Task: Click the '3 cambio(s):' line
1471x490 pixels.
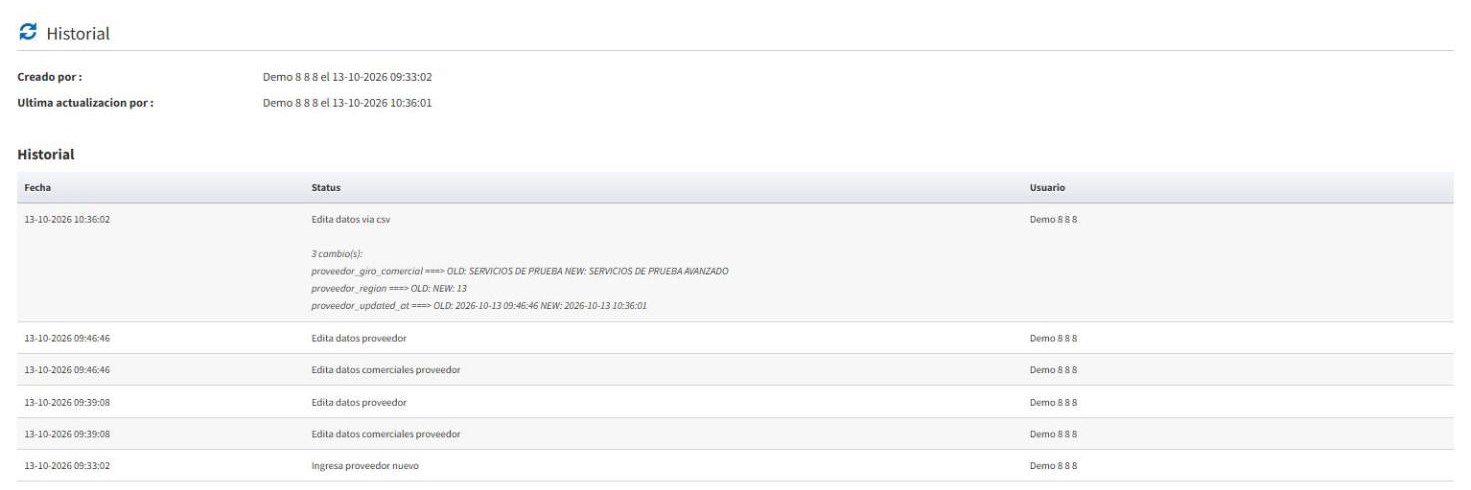Action: pyautogui.click(x=337, y=254)
